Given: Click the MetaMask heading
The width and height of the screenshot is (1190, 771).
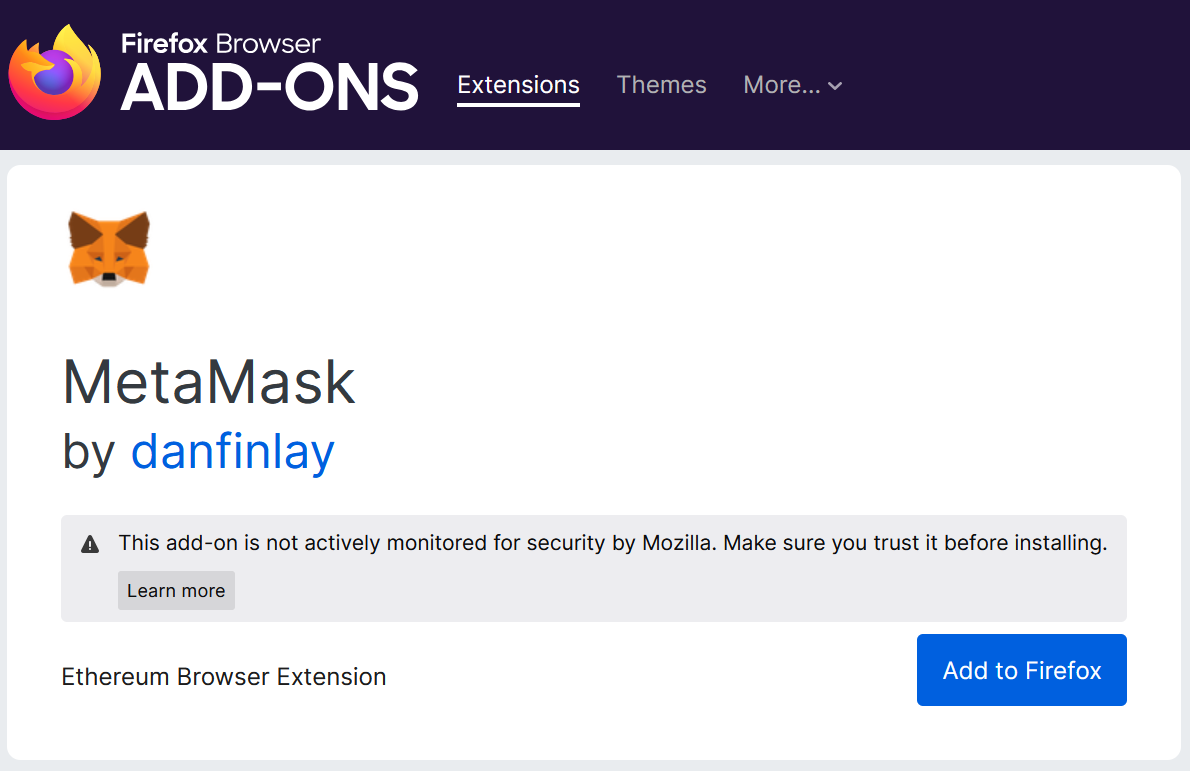Looking at the screenshot, I should 208,383.
